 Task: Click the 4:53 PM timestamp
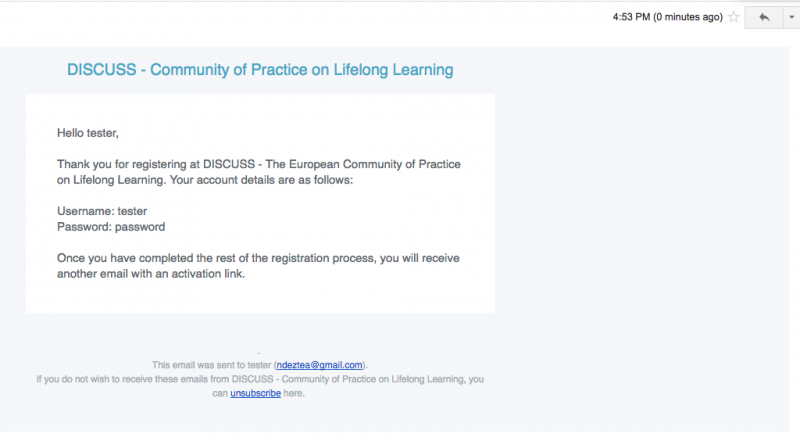pos(632,17)
